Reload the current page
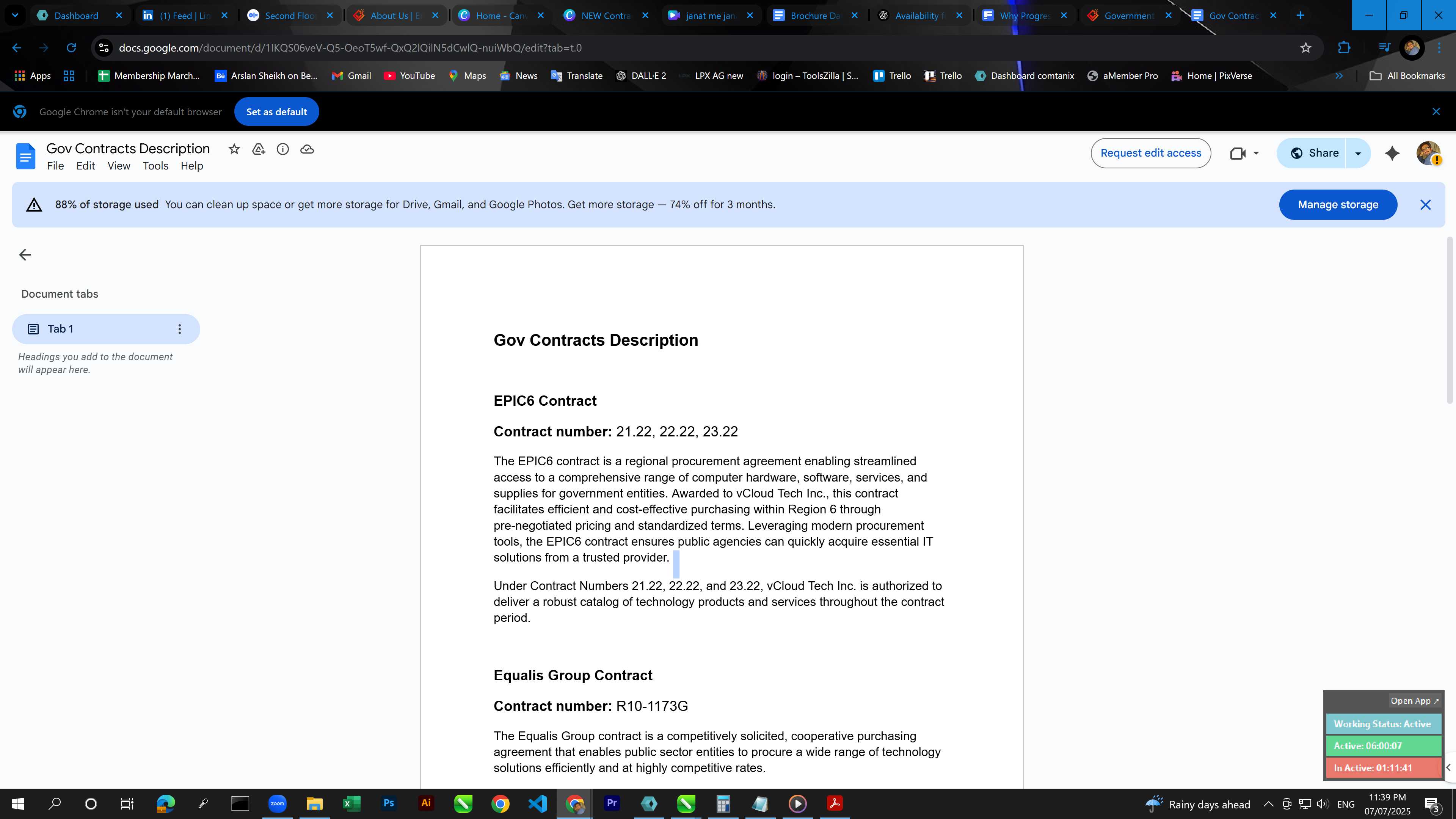 71,48
